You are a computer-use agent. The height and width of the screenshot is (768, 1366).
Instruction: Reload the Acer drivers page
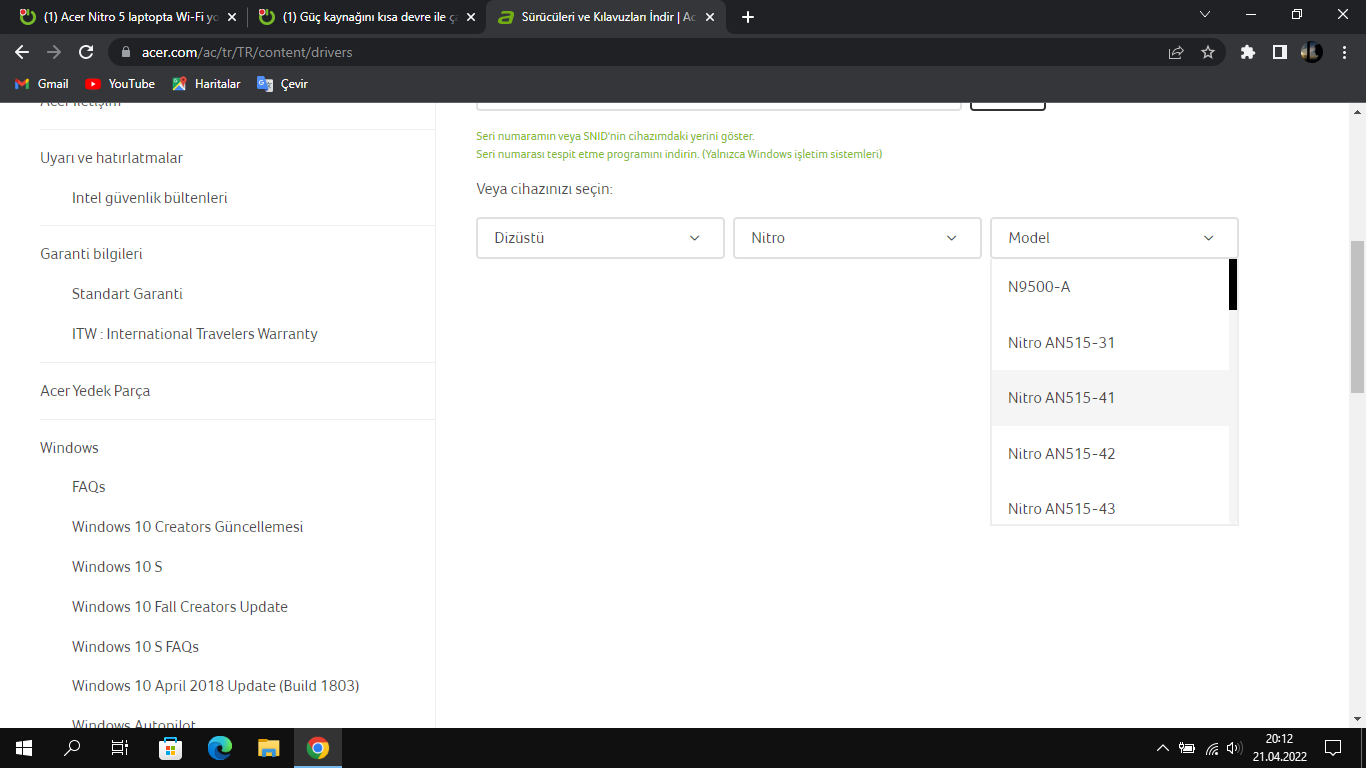pyautogui.click(x=86, y=52)
